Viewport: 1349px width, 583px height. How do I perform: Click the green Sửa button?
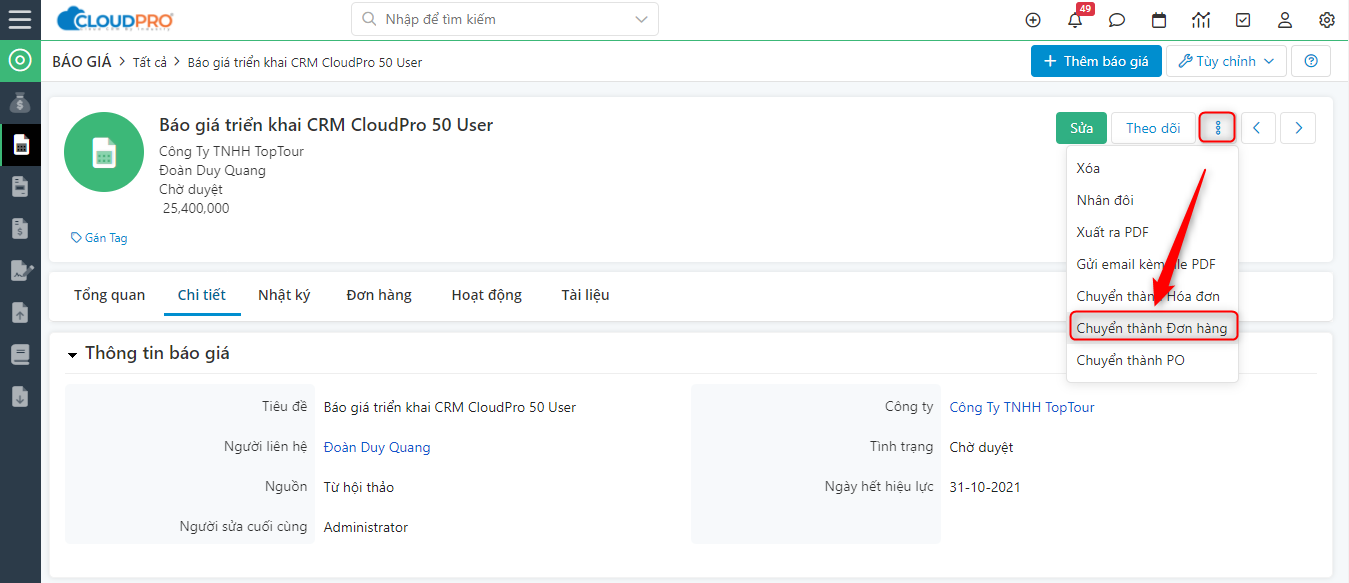coord(1081,128)
